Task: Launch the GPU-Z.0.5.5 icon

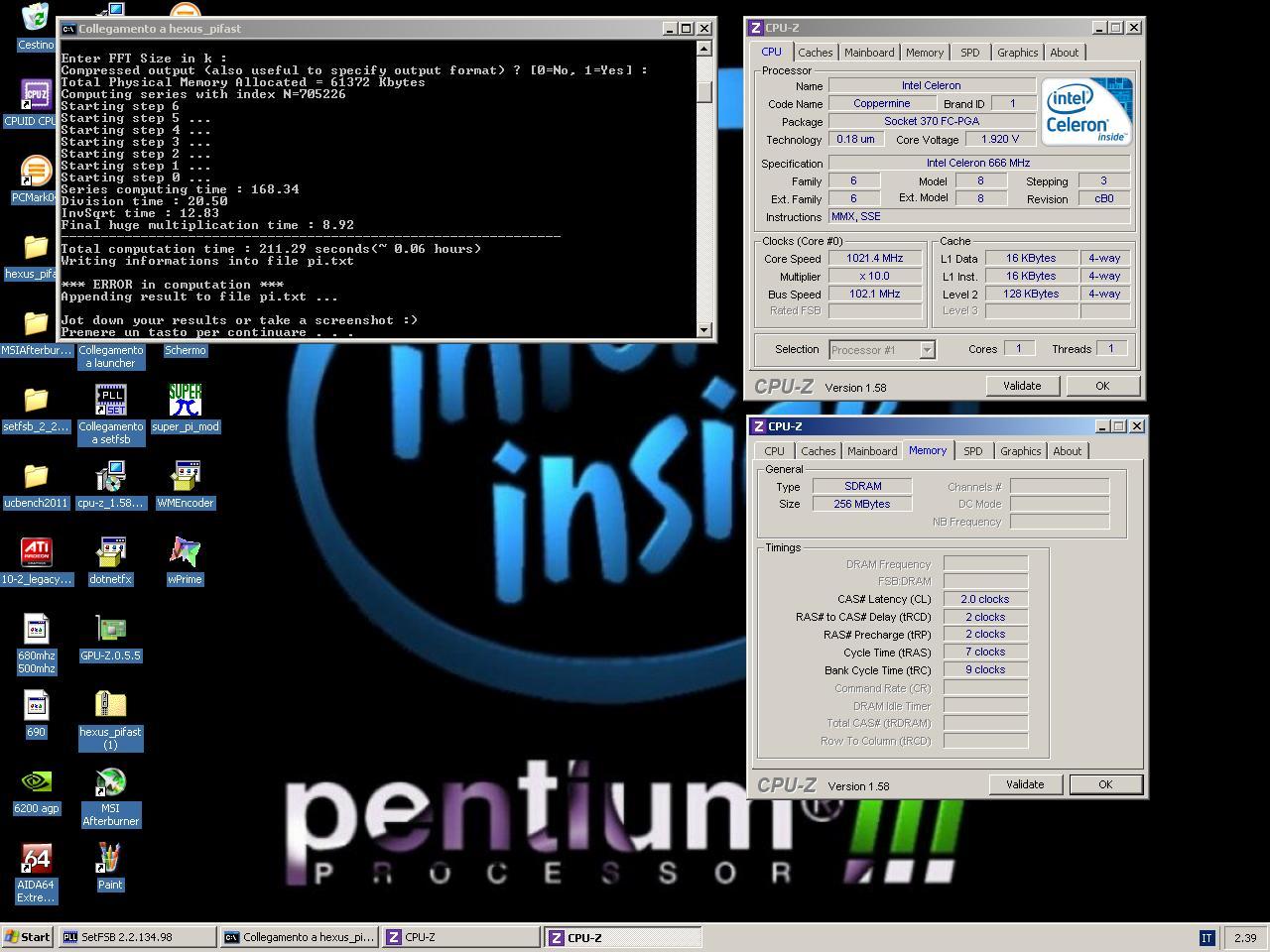Action: click(111, 631)
